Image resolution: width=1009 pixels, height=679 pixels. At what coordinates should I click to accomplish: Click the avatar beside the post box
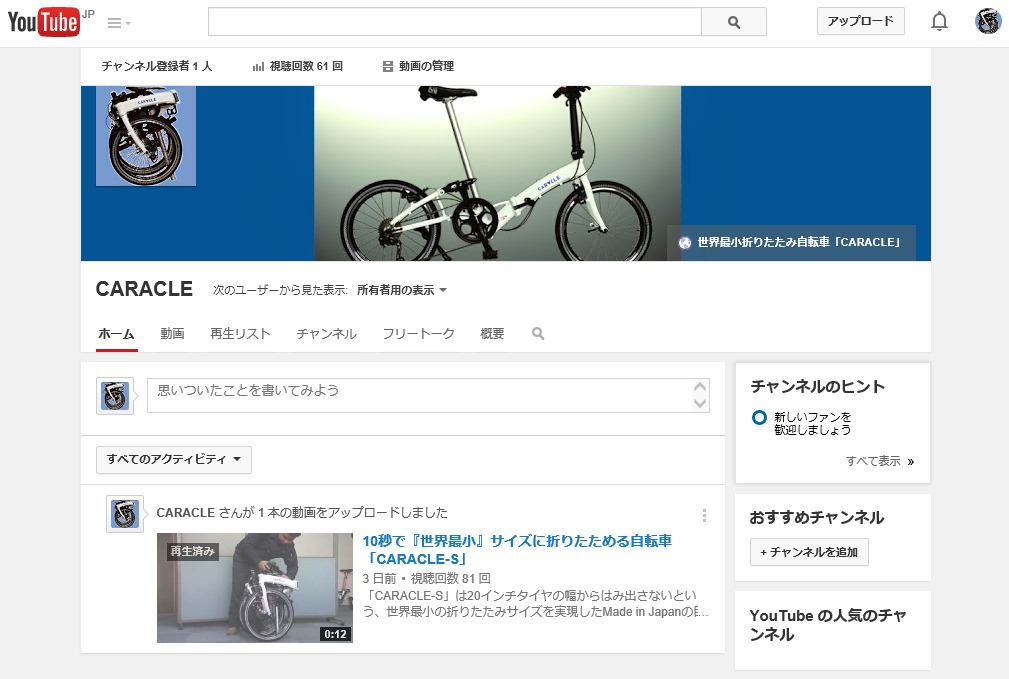click(115, 396)
